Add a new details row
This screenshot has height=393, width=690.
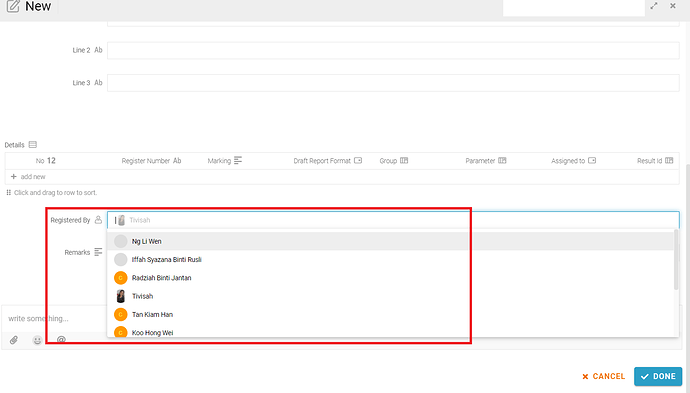click(28, 176)
